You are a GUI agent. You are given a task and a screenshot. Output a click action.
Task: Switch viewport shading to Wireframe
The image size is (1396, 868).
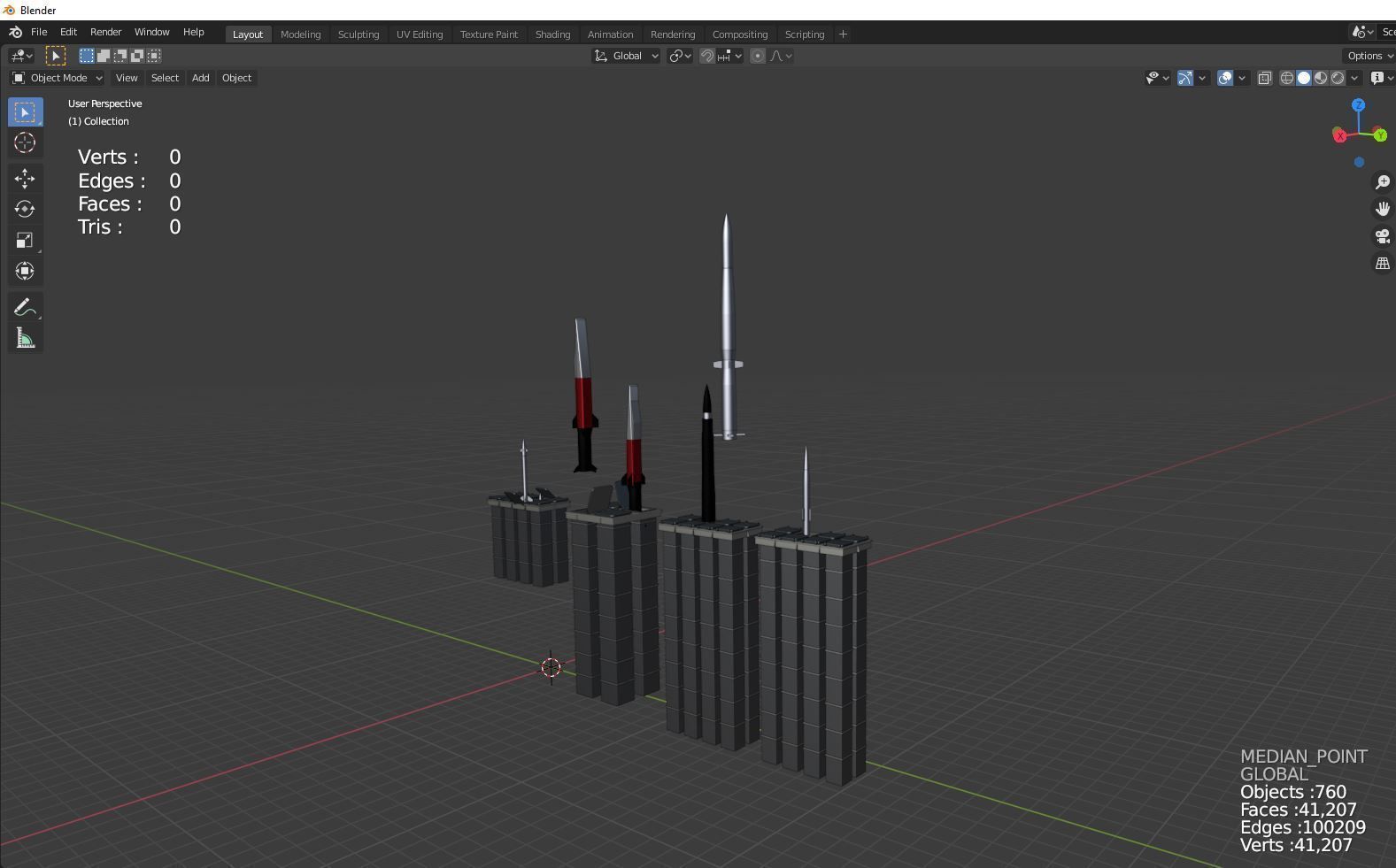tap(1287, 78)
